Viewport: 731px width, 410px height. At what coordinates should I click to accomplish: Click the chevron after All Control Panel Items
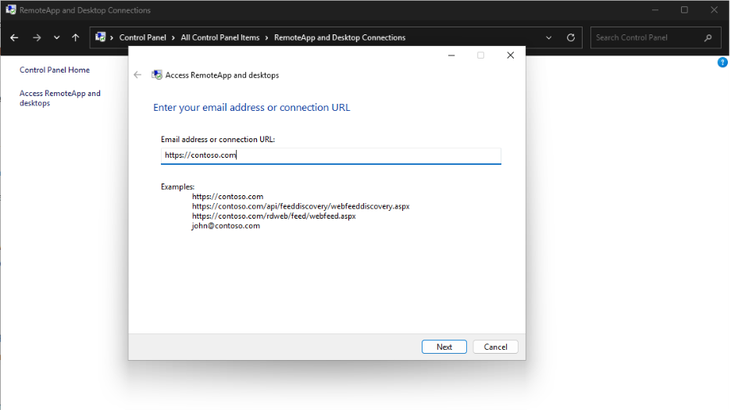pos(267,38)
